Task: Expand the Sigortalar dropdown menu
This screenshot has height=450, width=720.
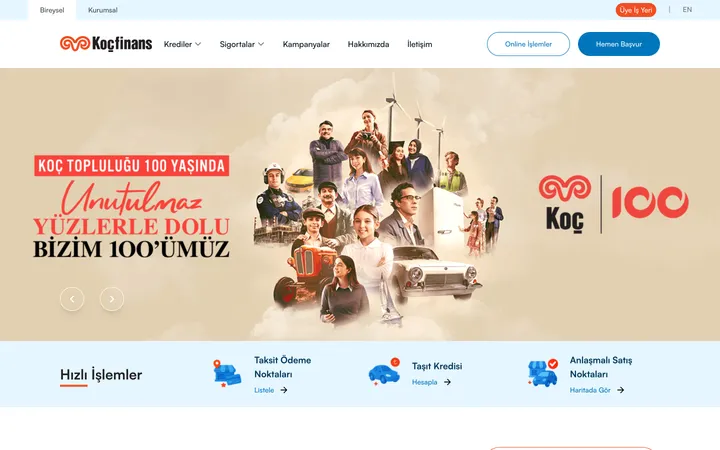Action: coord(242,44)
